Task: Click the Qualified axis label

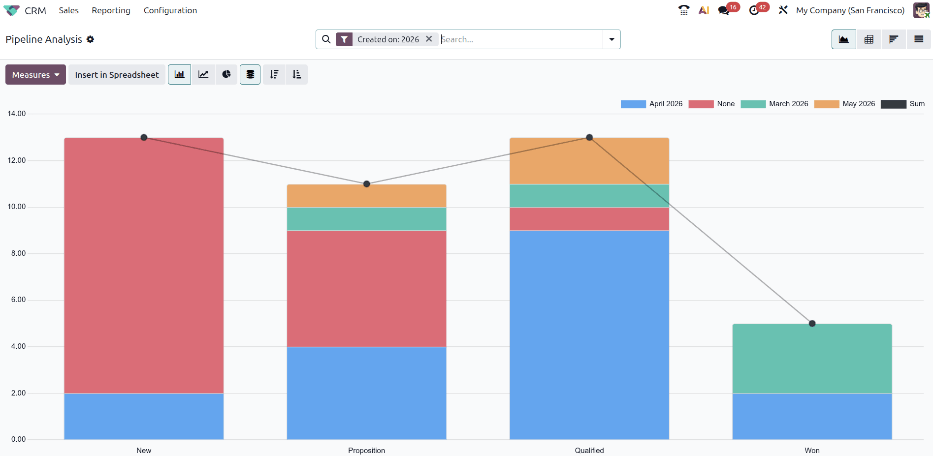Action: click(589, 450)
